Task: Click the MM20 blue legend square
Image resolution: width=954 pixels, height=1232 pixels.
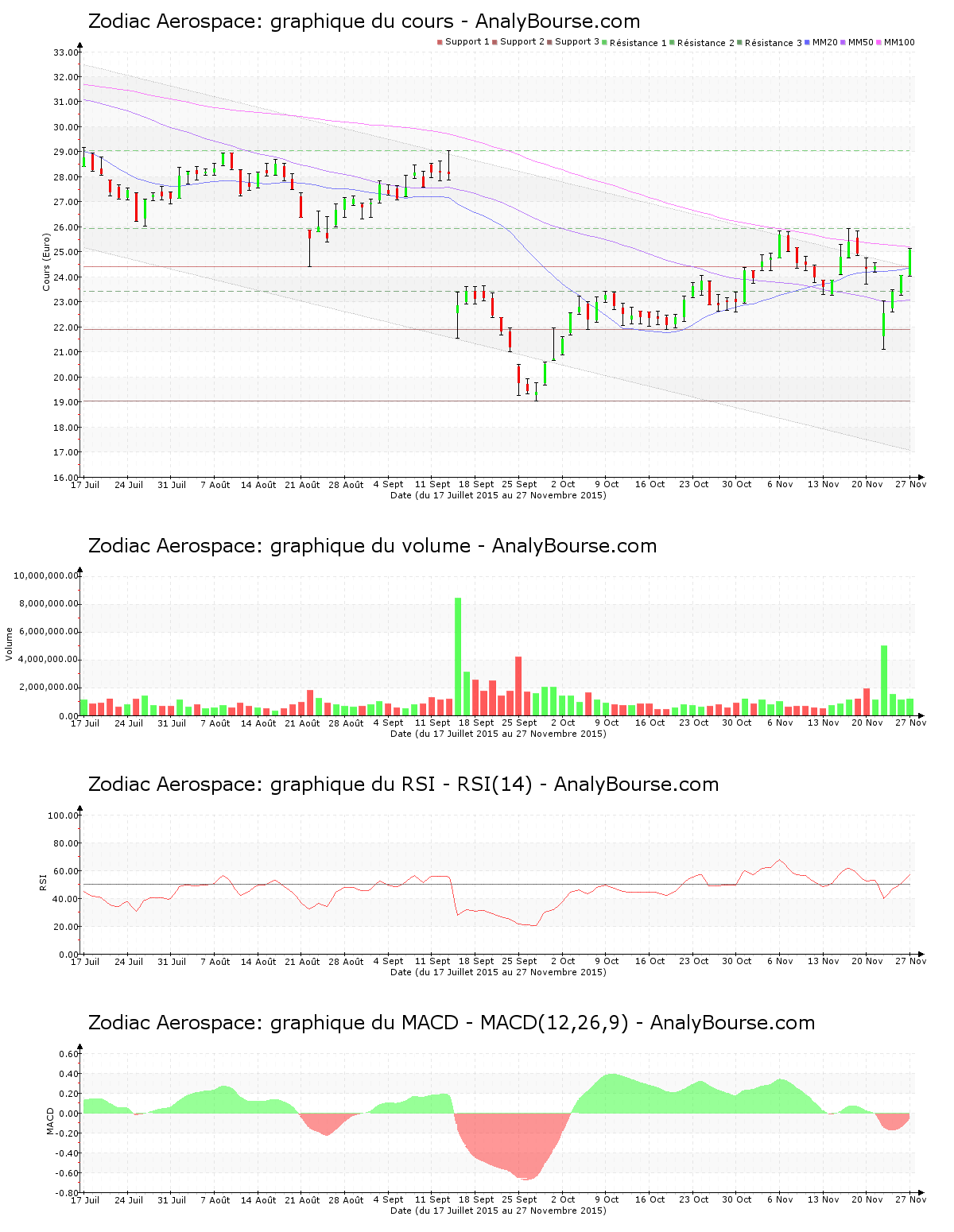Action: point(808,42)
